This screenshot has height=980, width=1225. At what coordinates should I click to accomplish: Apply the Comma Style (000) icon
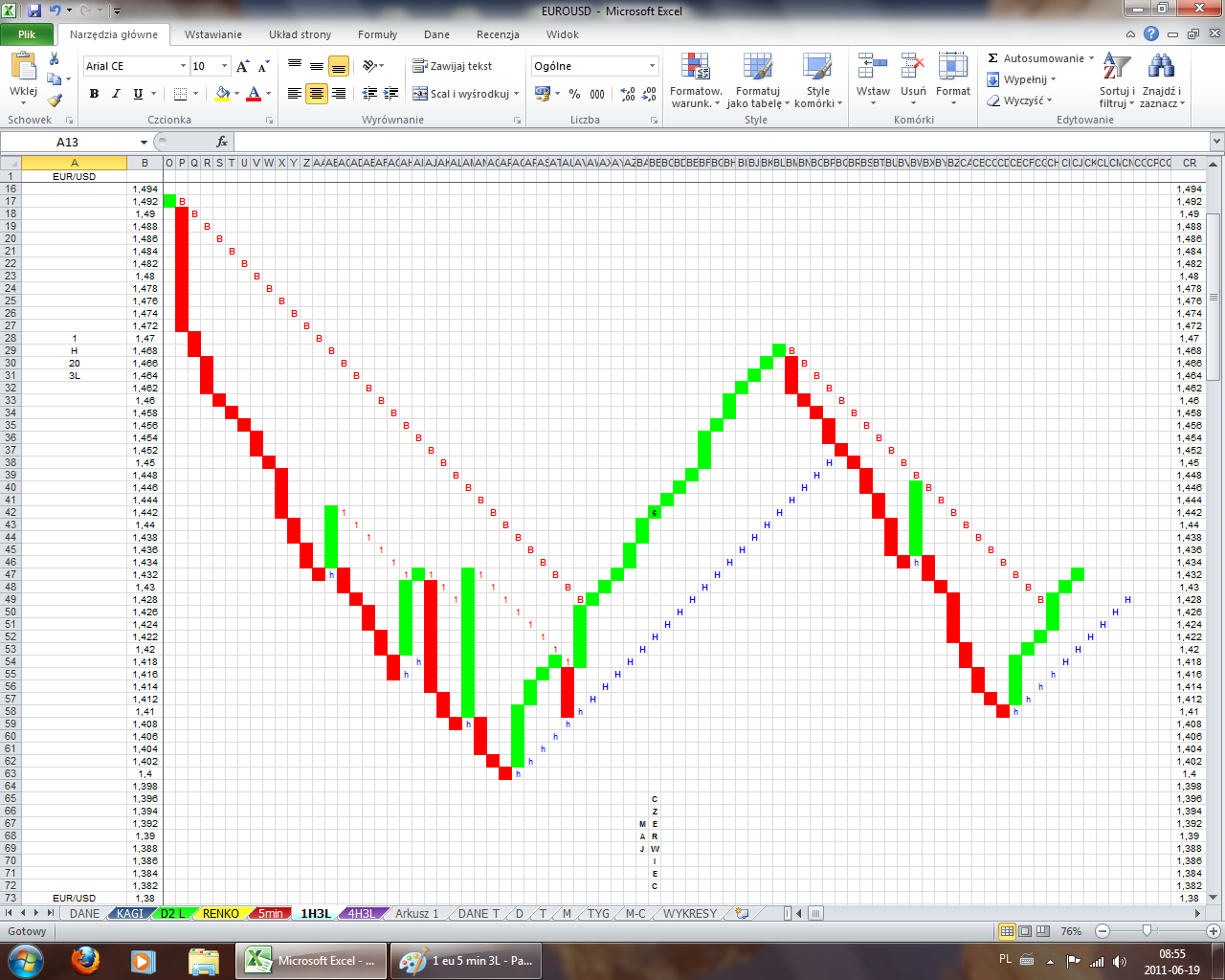597,94
